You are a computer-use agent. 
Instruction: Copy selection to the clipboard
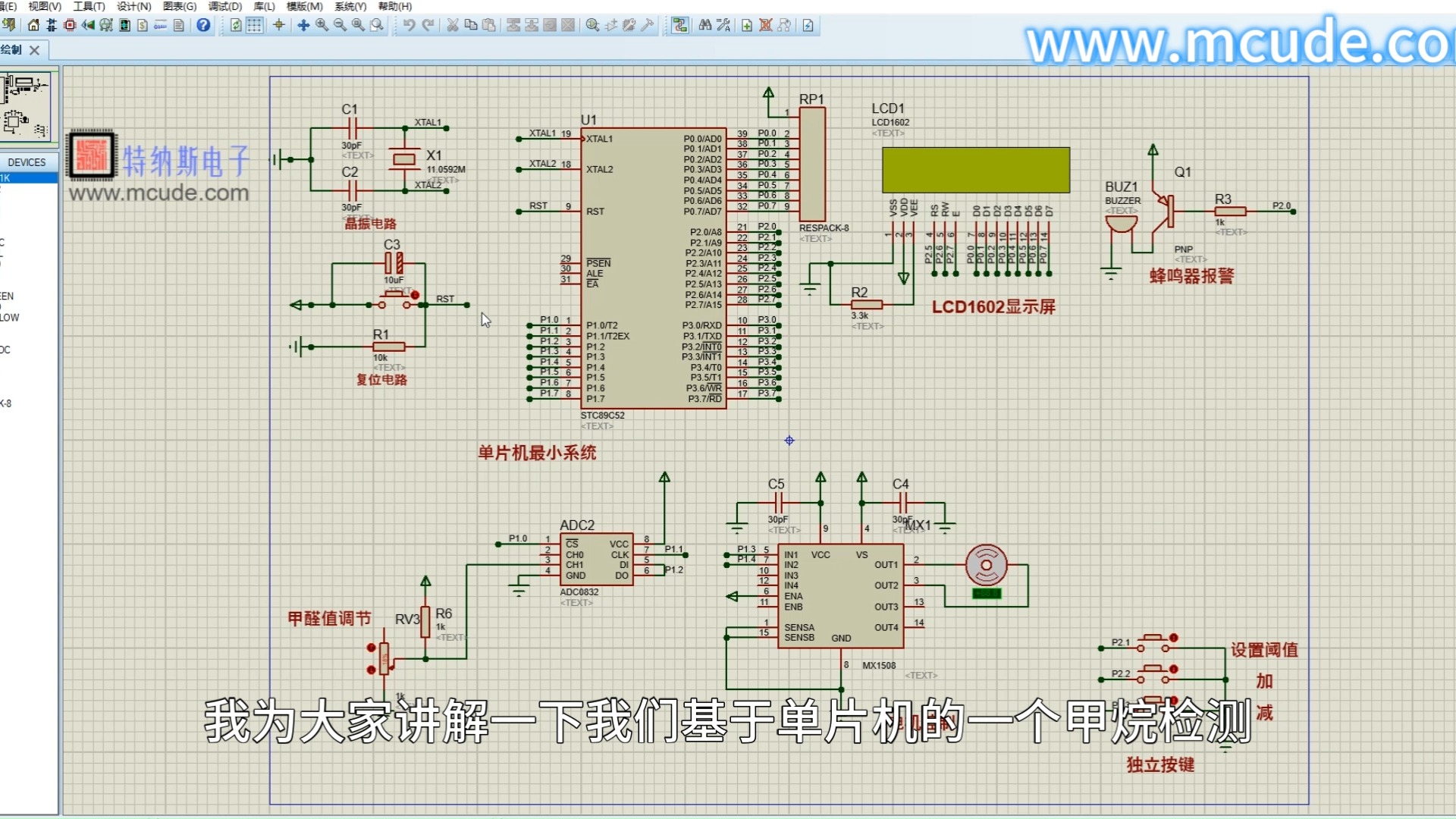pos(471,25)
